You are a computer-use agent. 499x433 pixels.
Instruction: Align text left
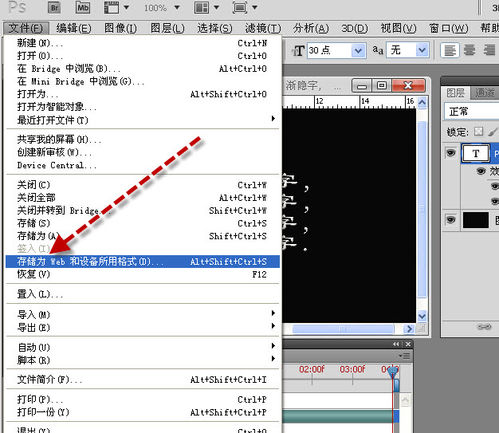(x=450, y=51)
